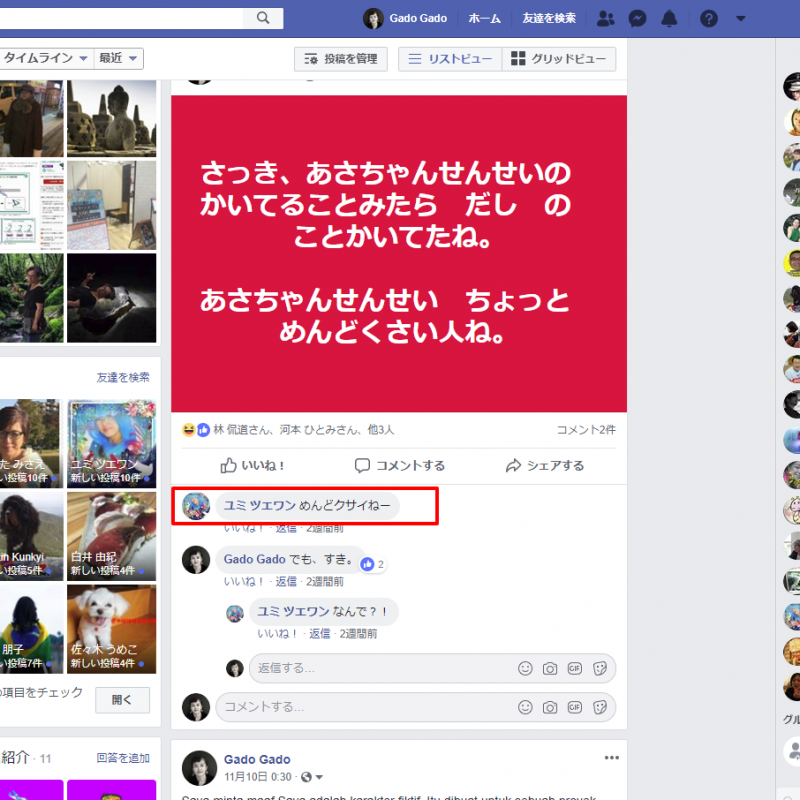Open 佐々木 うめこ friend thumbnail
Screen dimensions: 800x800
coord(112,629)
